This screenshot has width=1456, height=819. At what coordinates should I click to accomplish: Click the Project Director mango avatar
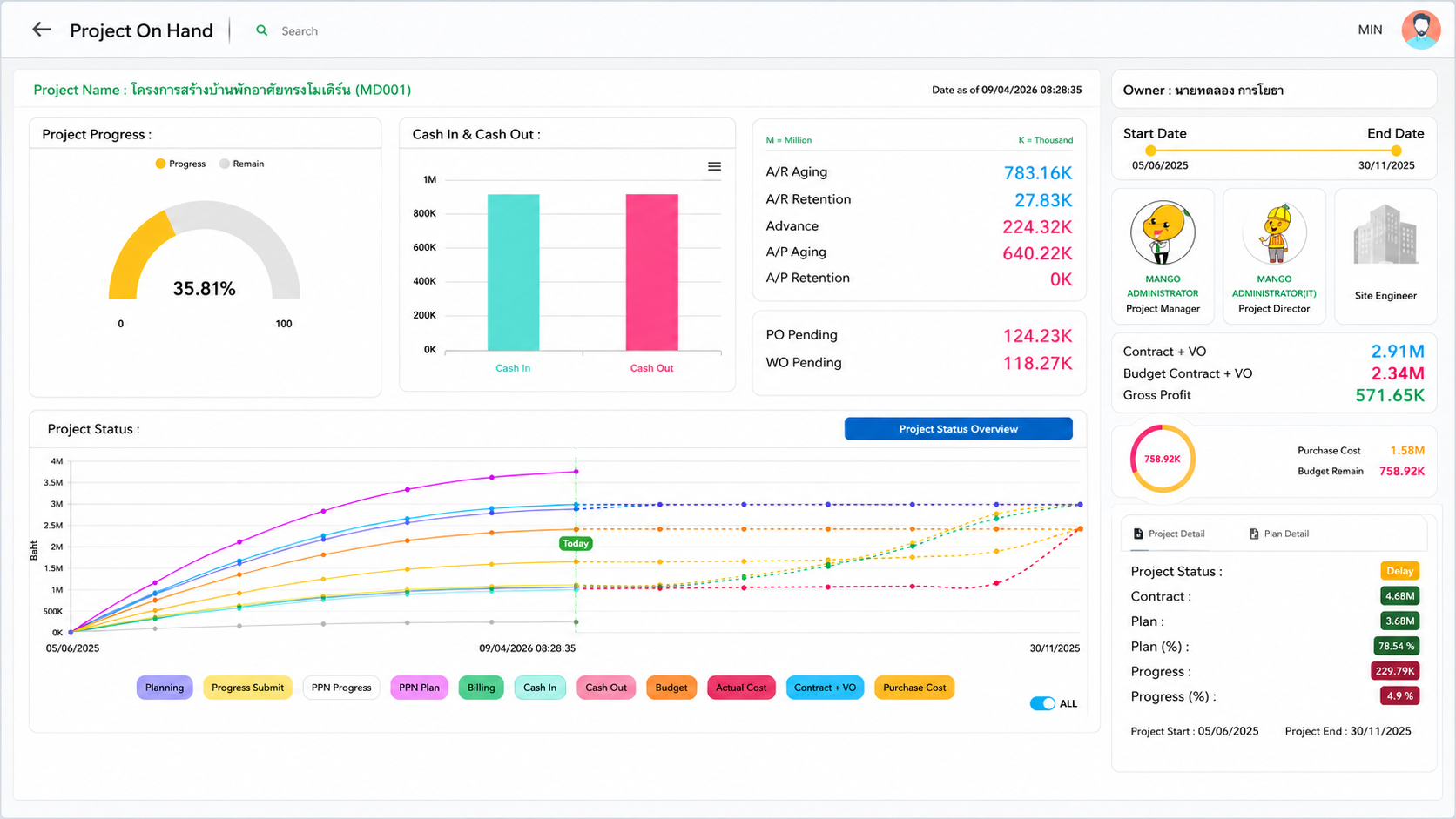pyautogui.click(x=1275, y=233)
